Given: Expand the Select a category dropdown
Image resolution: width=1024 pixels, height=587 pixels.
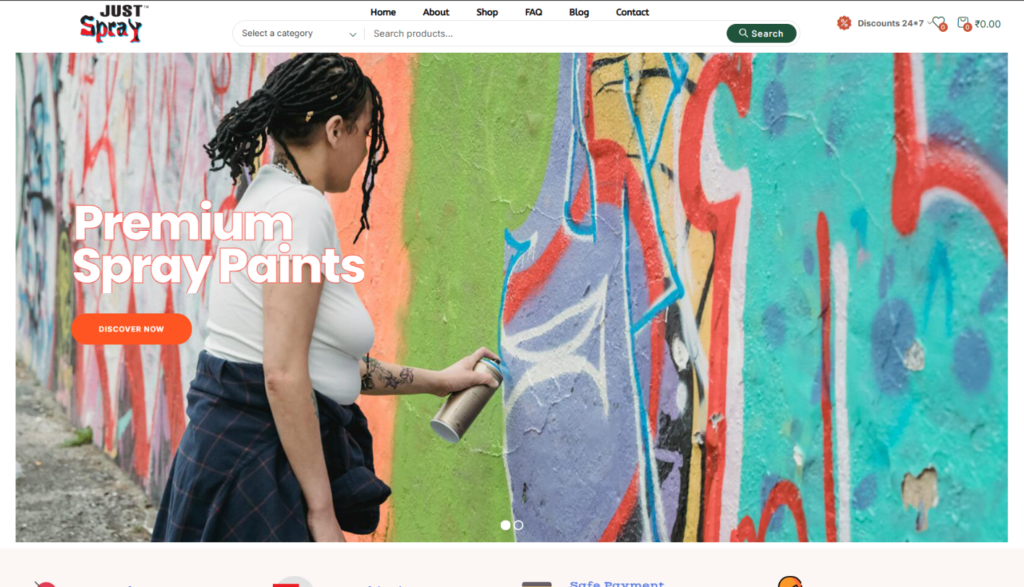Looking at the screenshot, I should [298, 33].
